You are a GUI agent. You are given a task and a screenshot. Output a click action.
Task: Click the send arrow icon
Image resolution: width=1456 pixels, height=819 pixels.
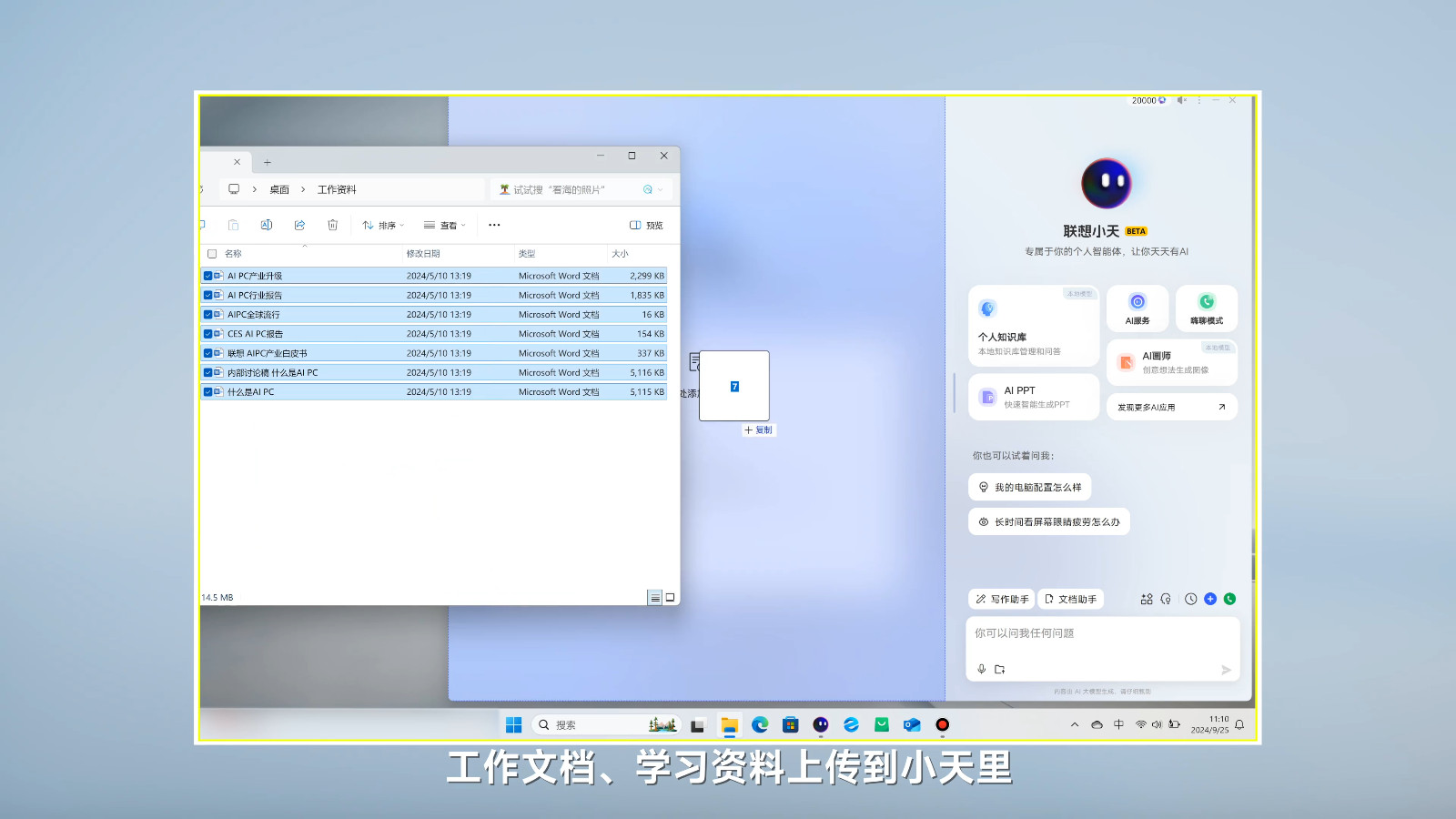(x=1226, y=670)
